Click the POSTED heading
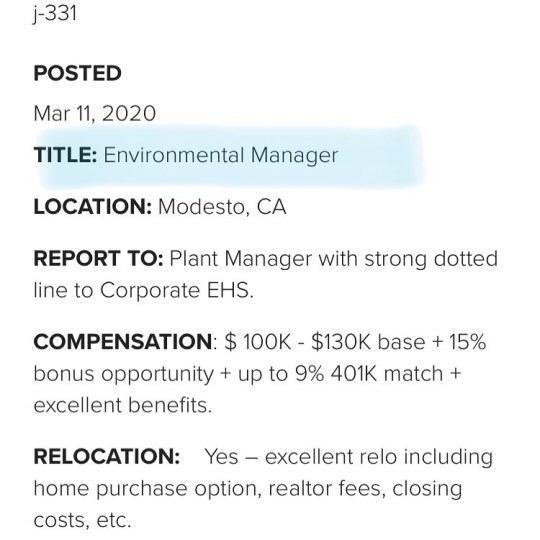 (77, 73)
